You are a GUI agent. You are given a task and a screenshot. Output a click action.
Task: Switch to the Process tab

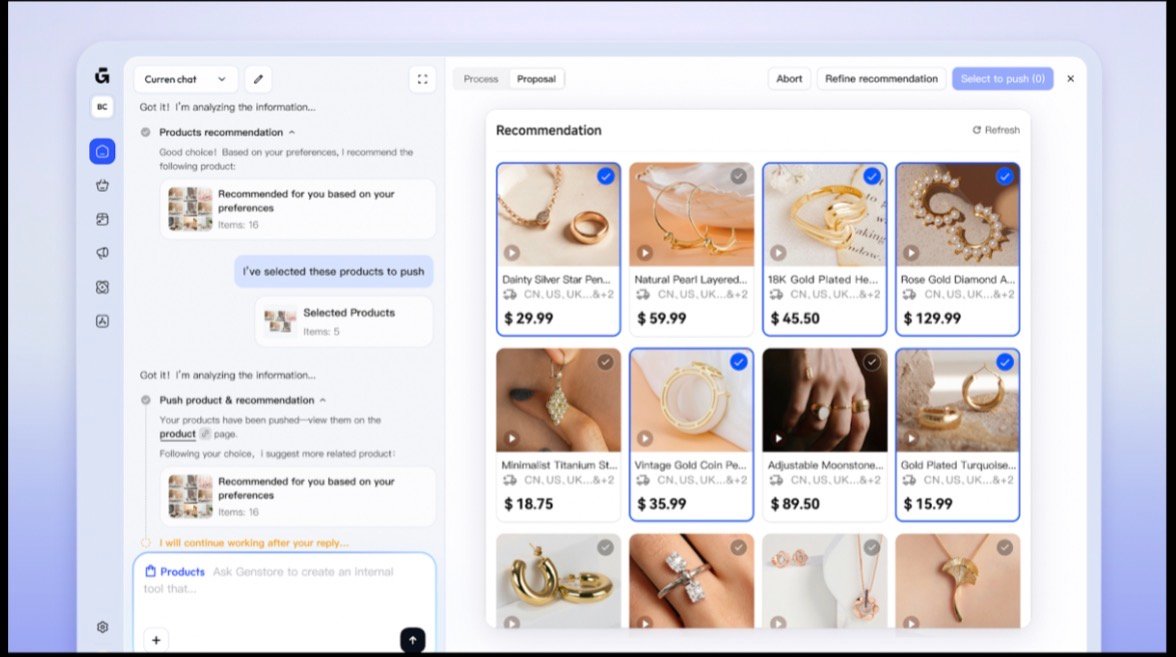481,79
